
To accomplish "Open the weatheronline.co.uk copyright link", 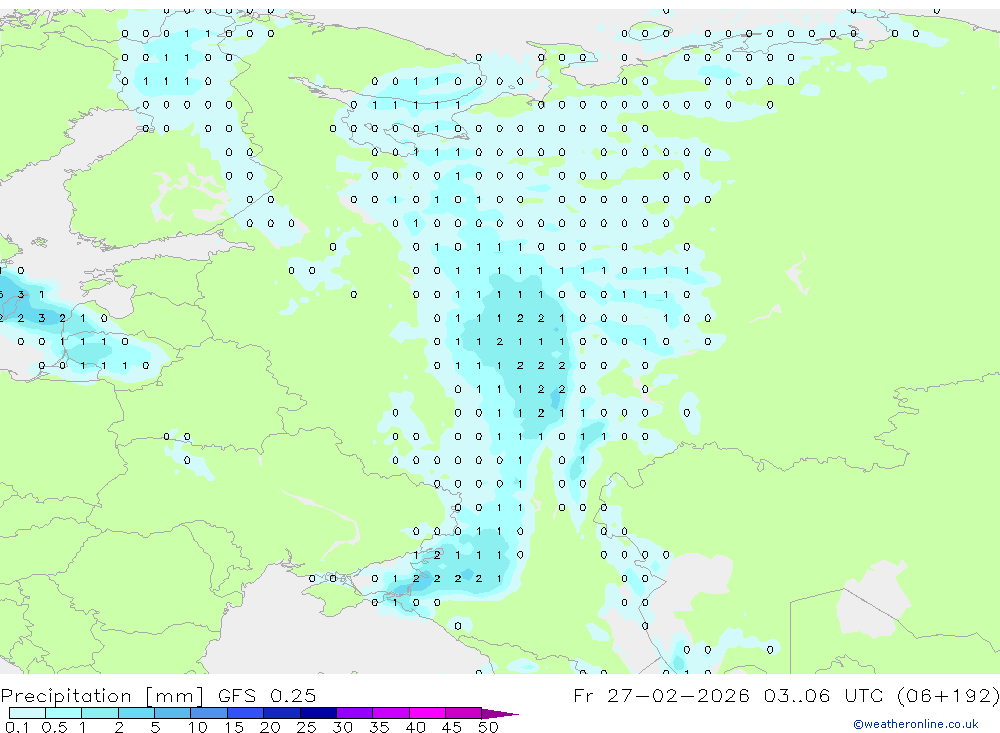I will coord(915,724).
